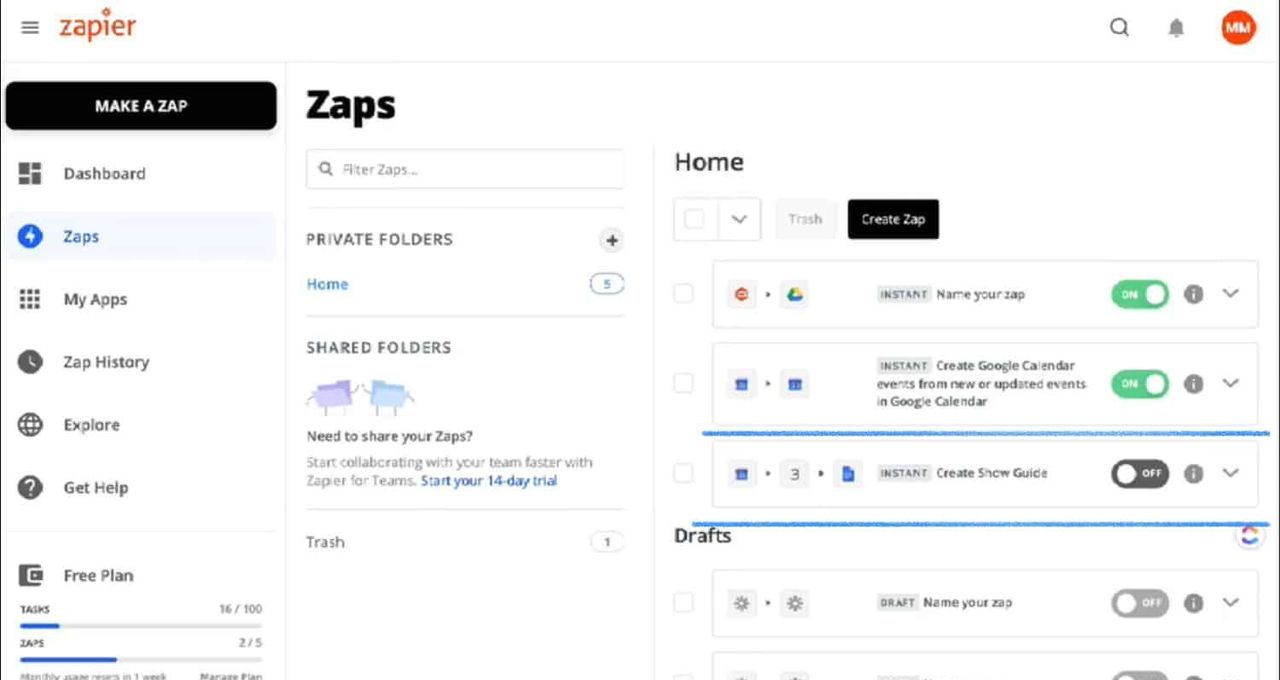The image size is (1280, 680).
Task: Open the MM user avatar menu
Action: click(1238, 28)
